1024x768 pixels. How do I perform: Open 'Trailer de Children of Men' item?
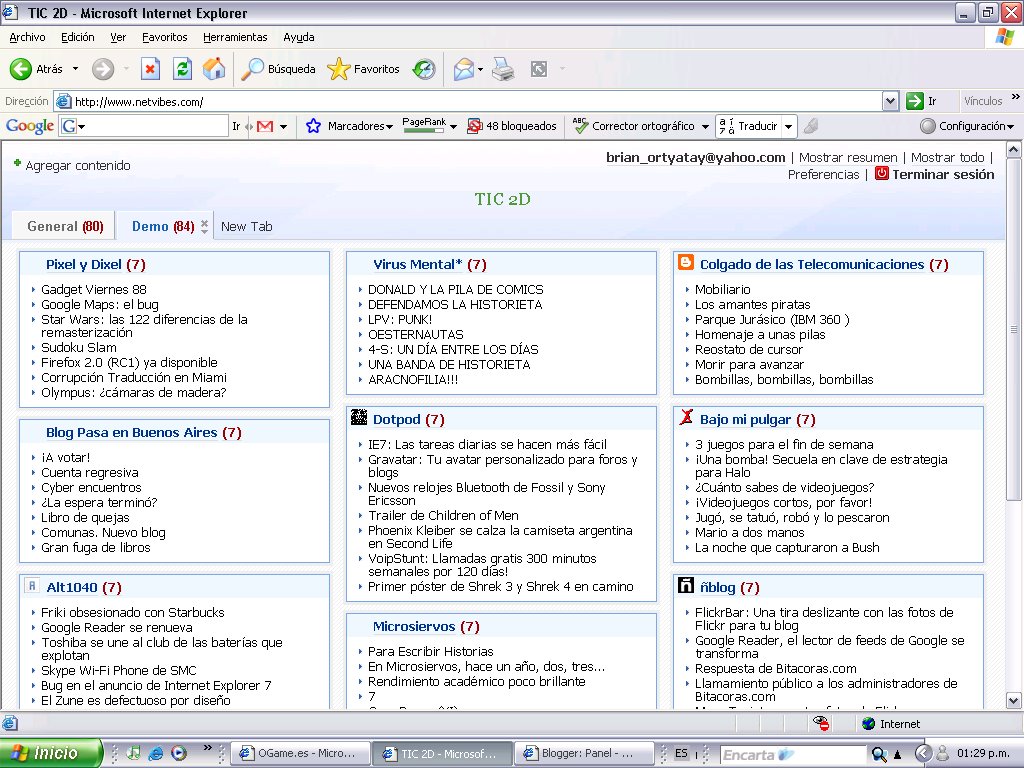(x=443, y=515)
